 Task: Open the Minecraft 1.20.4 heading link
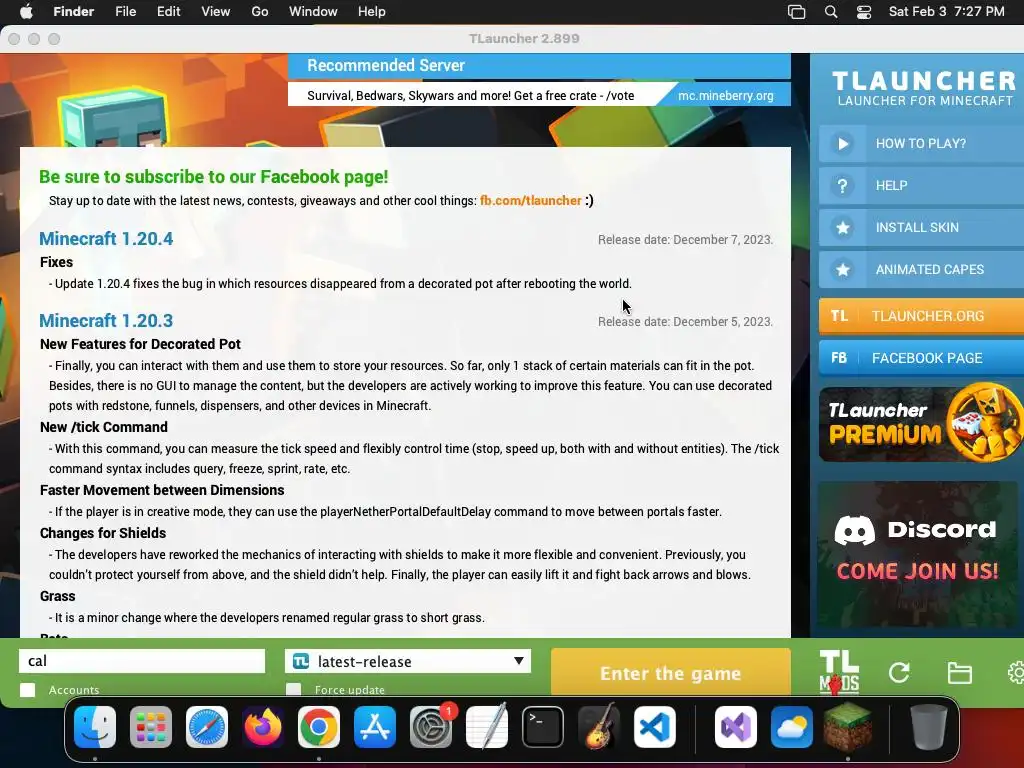(106, 238)
